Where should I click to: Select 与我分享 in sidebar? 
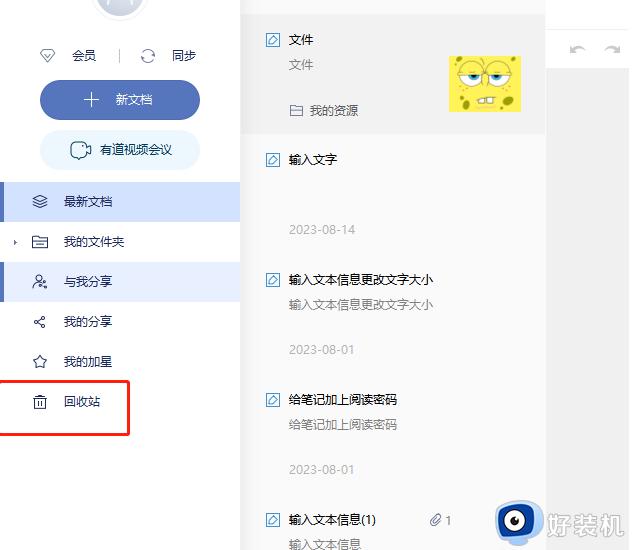pyautogui.click(x=120, y=282)
